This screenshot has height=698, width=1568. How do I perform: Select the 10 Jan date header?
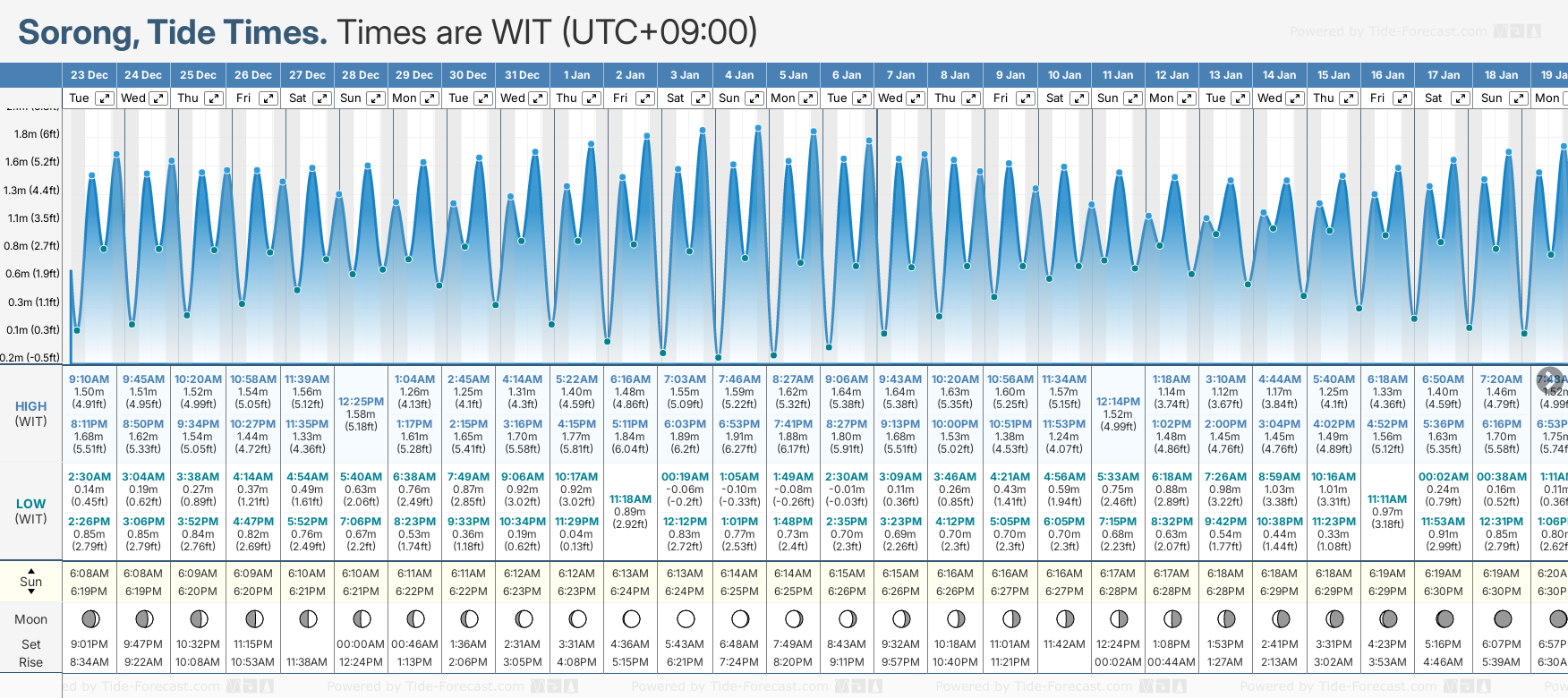point(1064,75)
